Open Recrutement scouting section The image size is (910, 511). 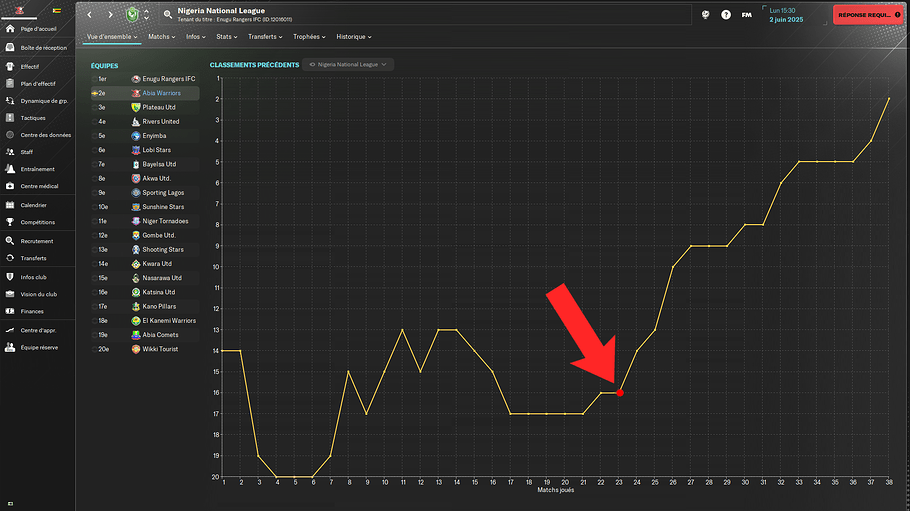click(37, 241)
